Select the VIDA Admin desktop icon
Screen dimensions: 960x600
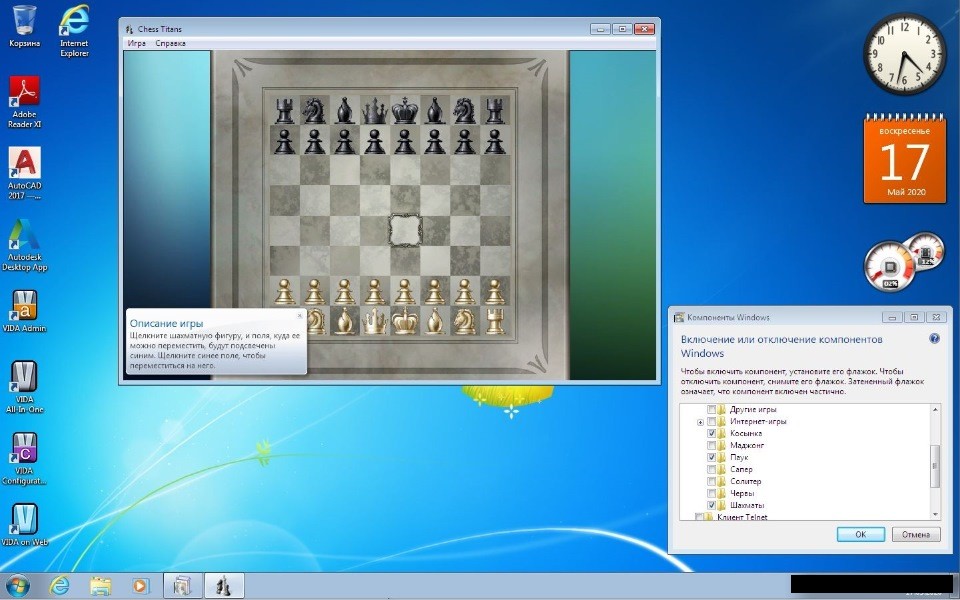pos(24,311)
